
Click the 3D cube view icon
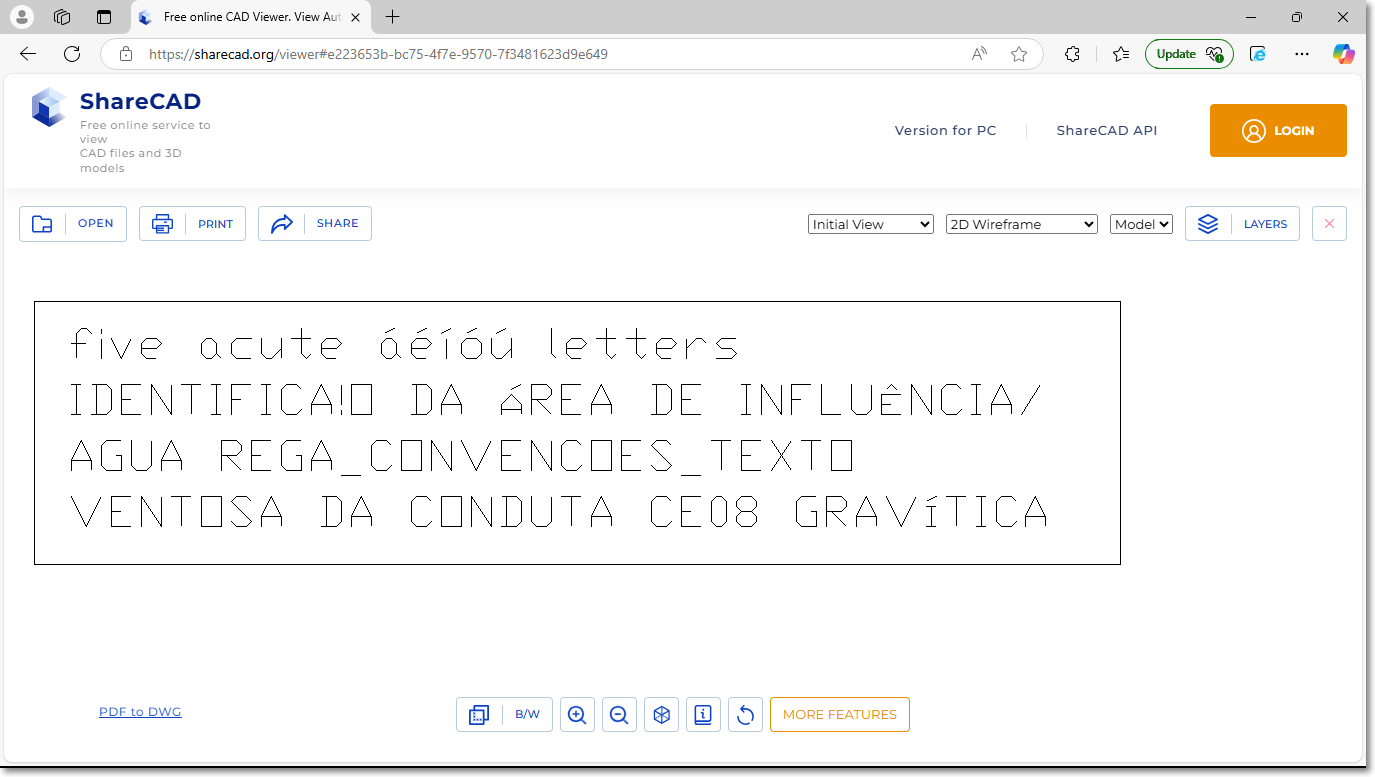661,715
